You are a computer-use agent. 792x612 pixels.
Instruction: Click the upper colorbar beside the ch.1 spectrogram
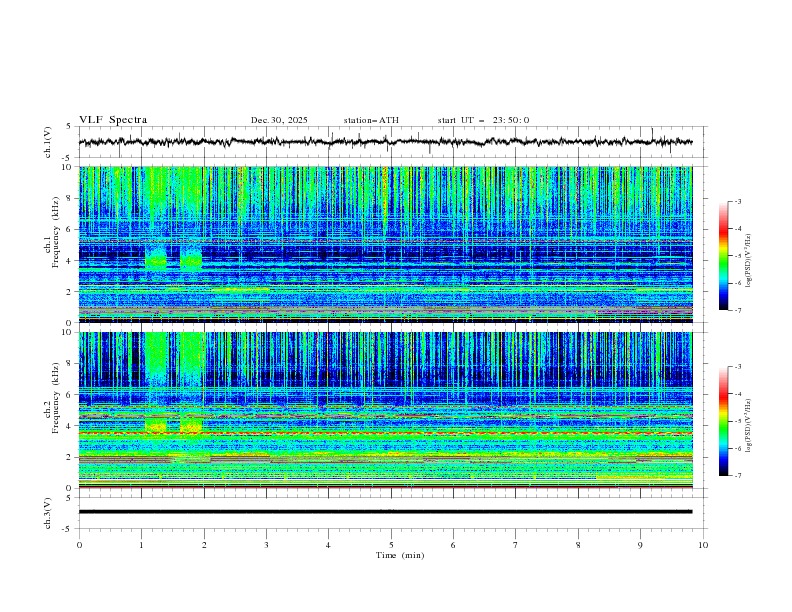point(723,256)
